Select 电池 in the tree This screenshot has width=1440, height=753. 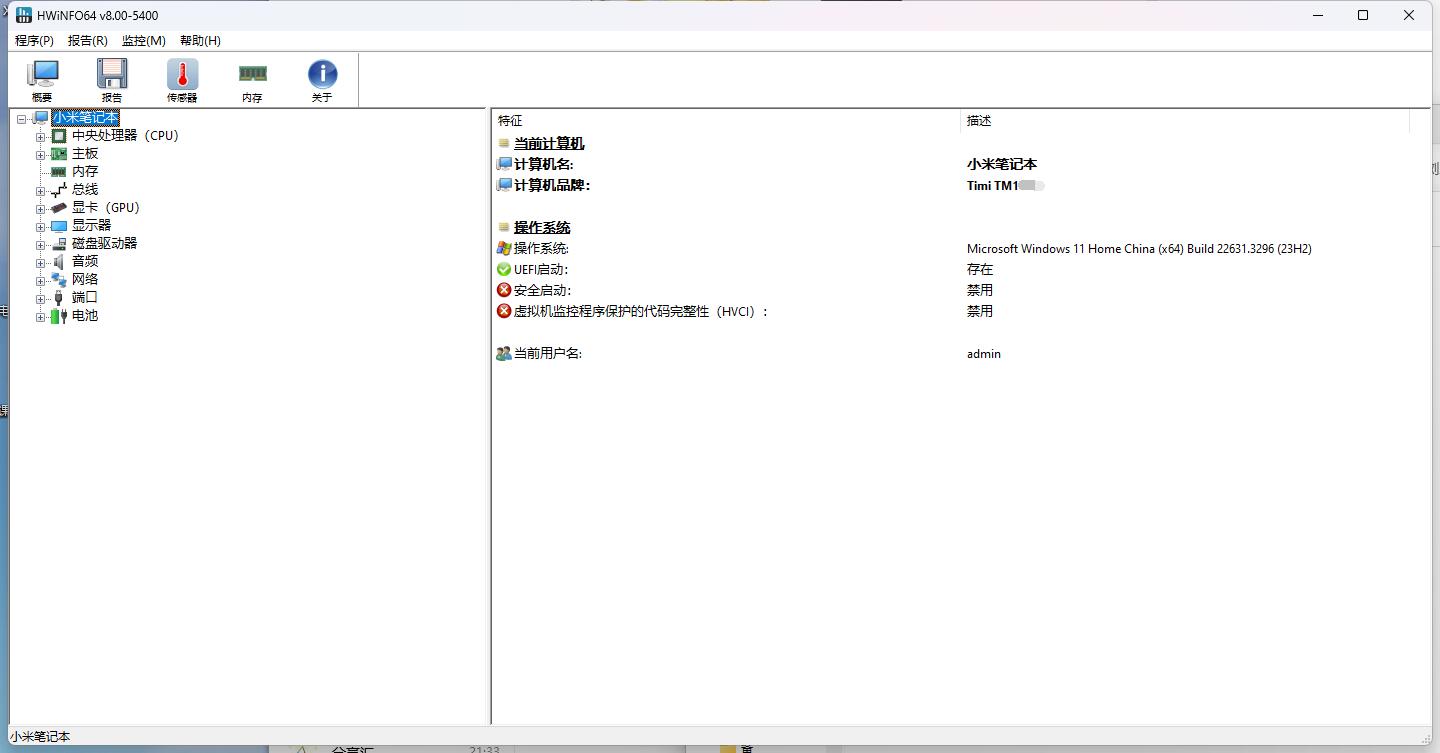pos(85,316)
